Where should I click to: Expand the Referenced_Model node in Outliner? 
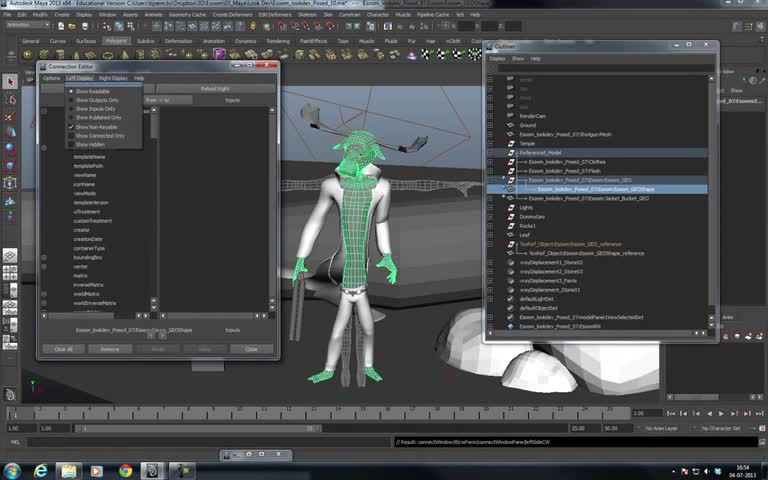(x=490, y=152)
